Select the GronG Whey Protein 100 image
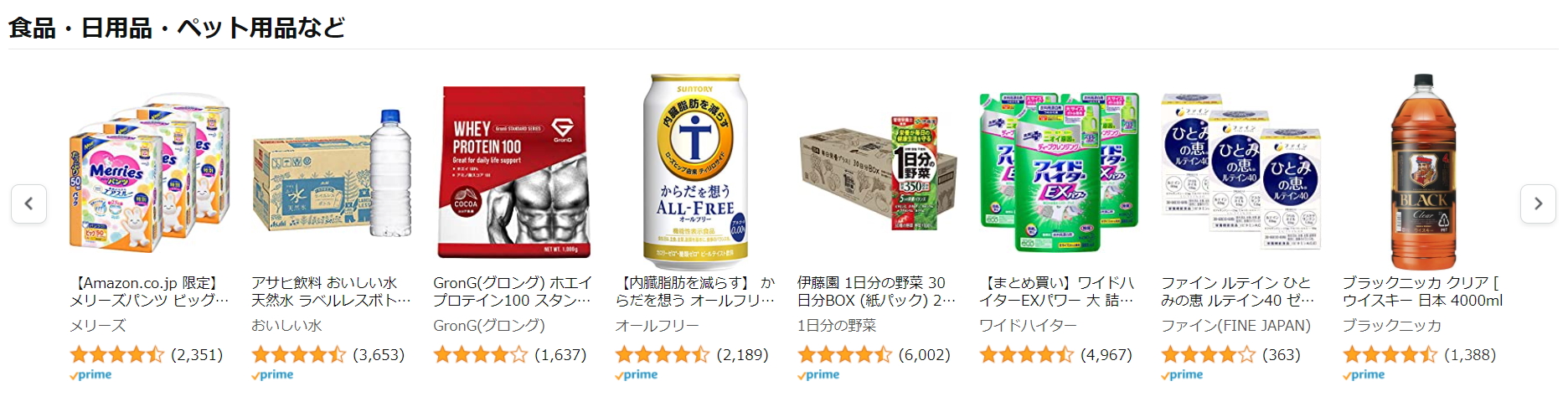 (513, 173)
